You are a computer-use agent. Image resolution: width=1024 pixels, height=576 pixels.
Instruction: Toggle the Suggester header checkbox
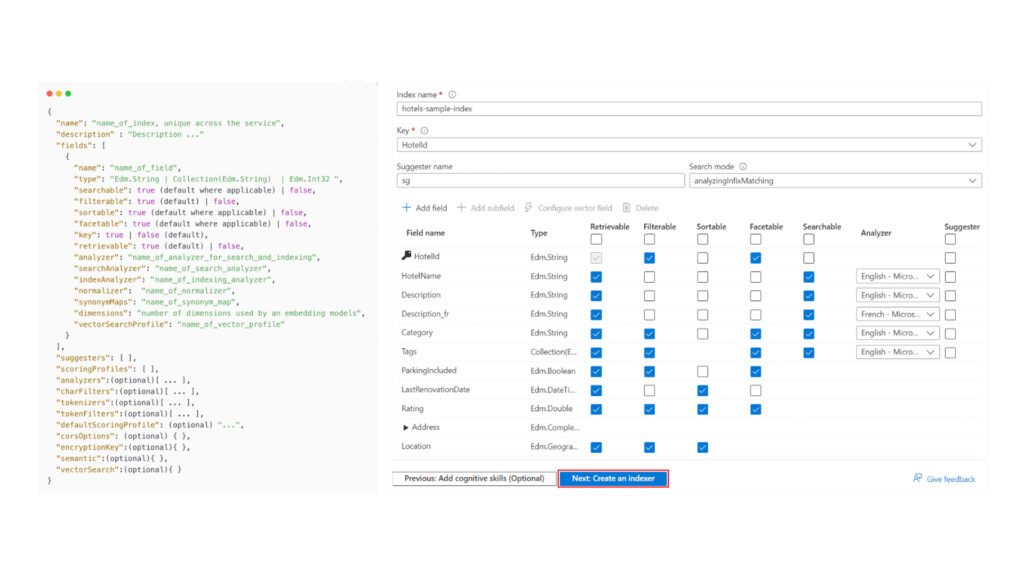coord(950,240)
